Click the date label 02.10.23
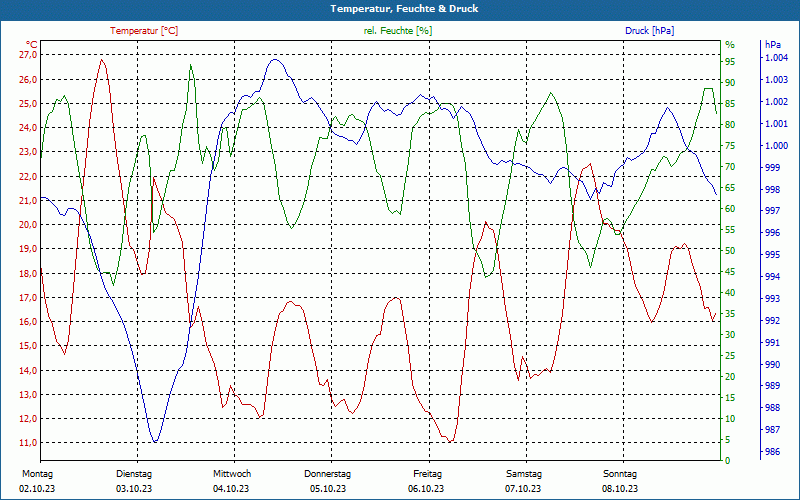Screen dimensions: 800x500 (37, 489)
